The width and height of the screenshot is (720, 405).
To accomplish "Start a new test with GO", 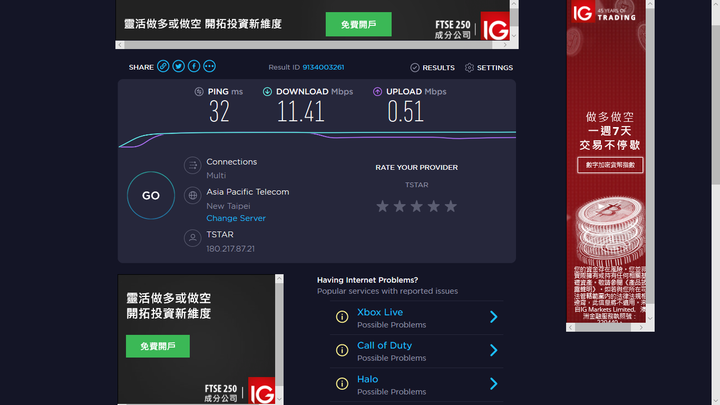I will 151,196.
